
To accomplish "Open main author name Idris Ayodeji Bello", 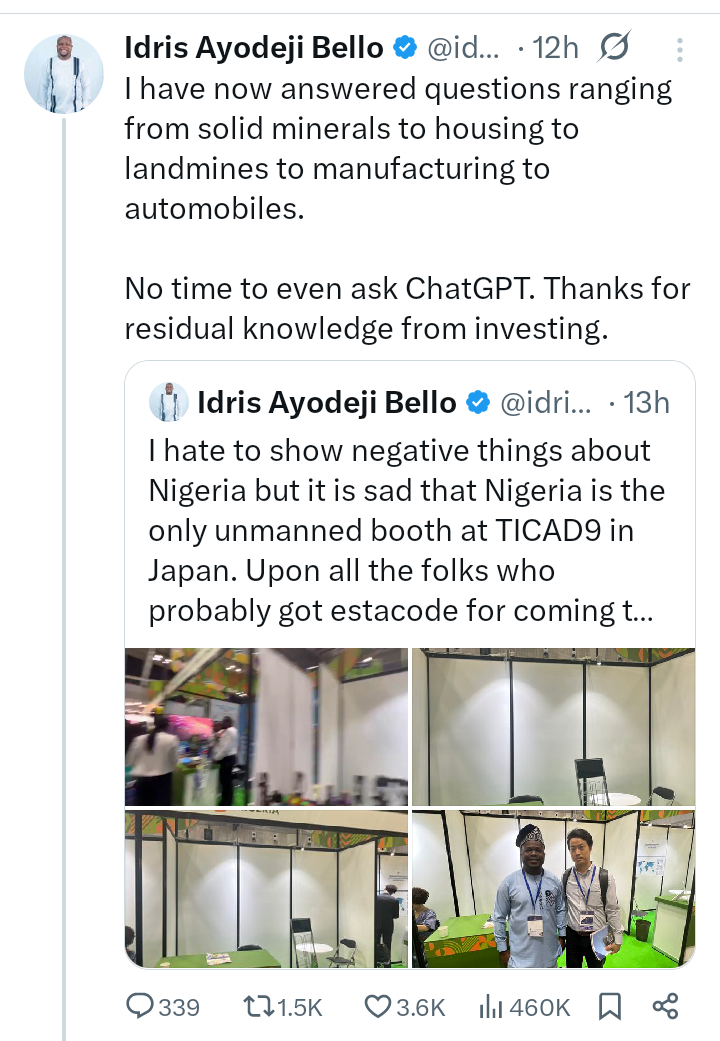I will pyautogui.click(x=253, y=47).
